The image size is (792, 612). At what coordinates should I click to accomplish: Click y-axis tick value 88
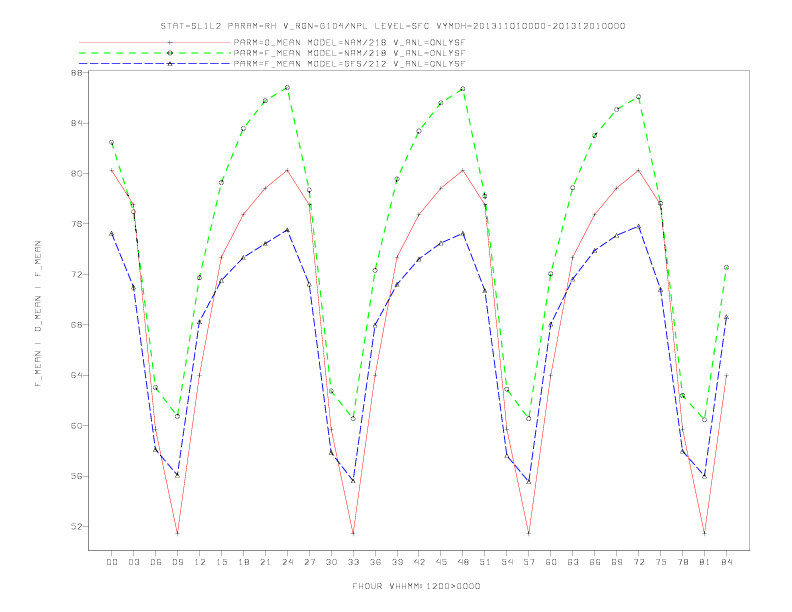[x=76, y=73]
